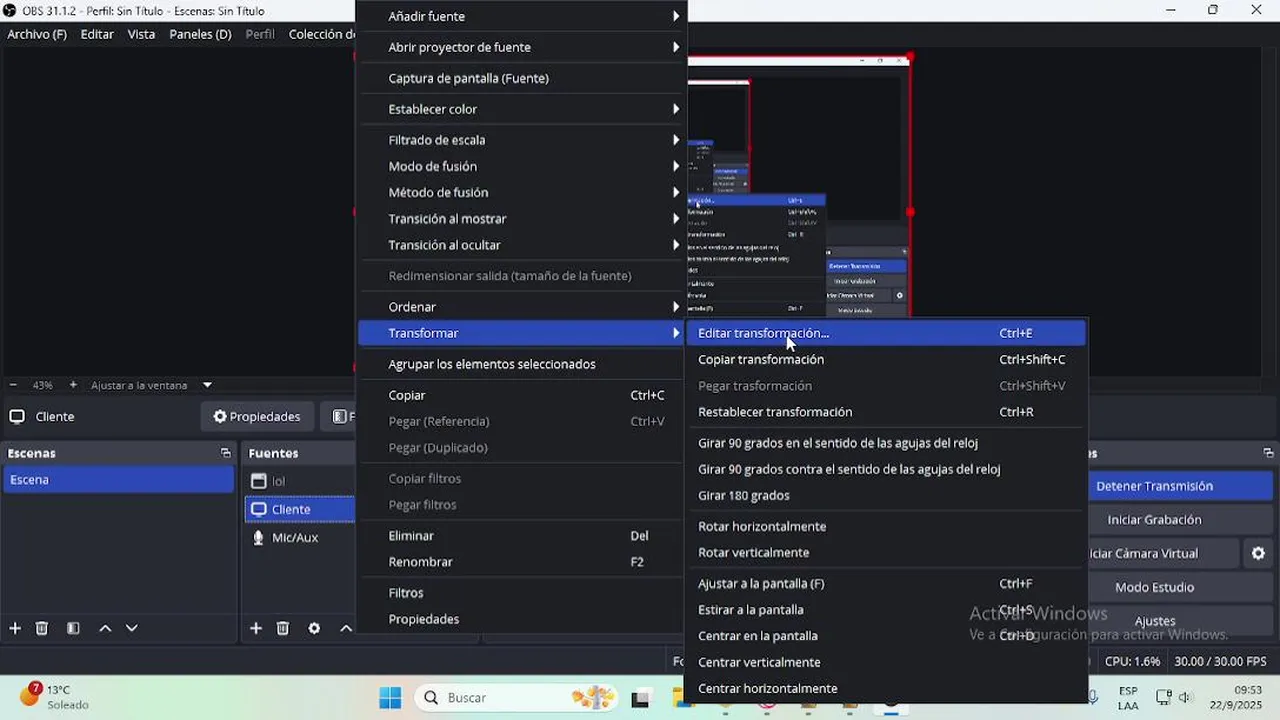Screen dimensions: 1280x720
Task: Choose Rotar verticalmente
Action: (x=886, y=552)
